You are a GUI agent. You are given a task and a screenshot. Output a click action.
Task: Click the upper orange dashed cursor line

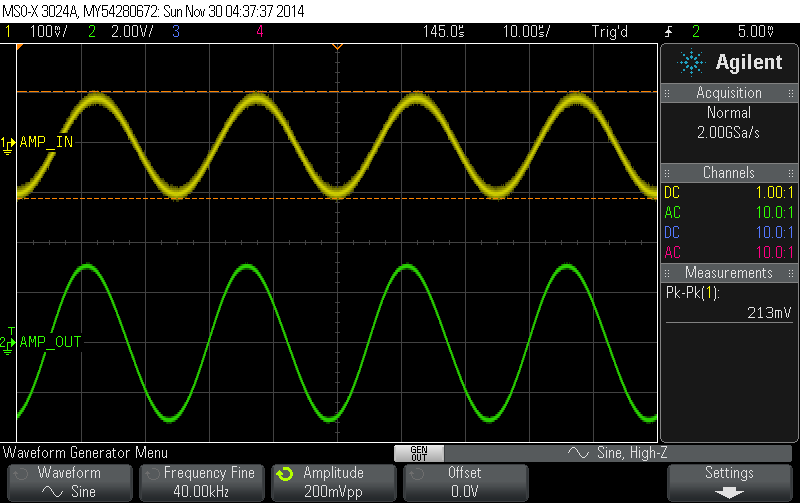(x=337, y=92)
